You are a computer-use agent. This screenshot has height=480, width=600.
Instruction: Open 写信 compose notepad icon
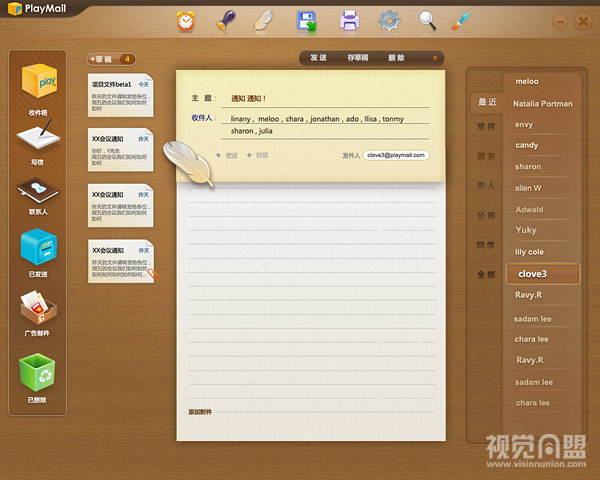pos(38,135)
